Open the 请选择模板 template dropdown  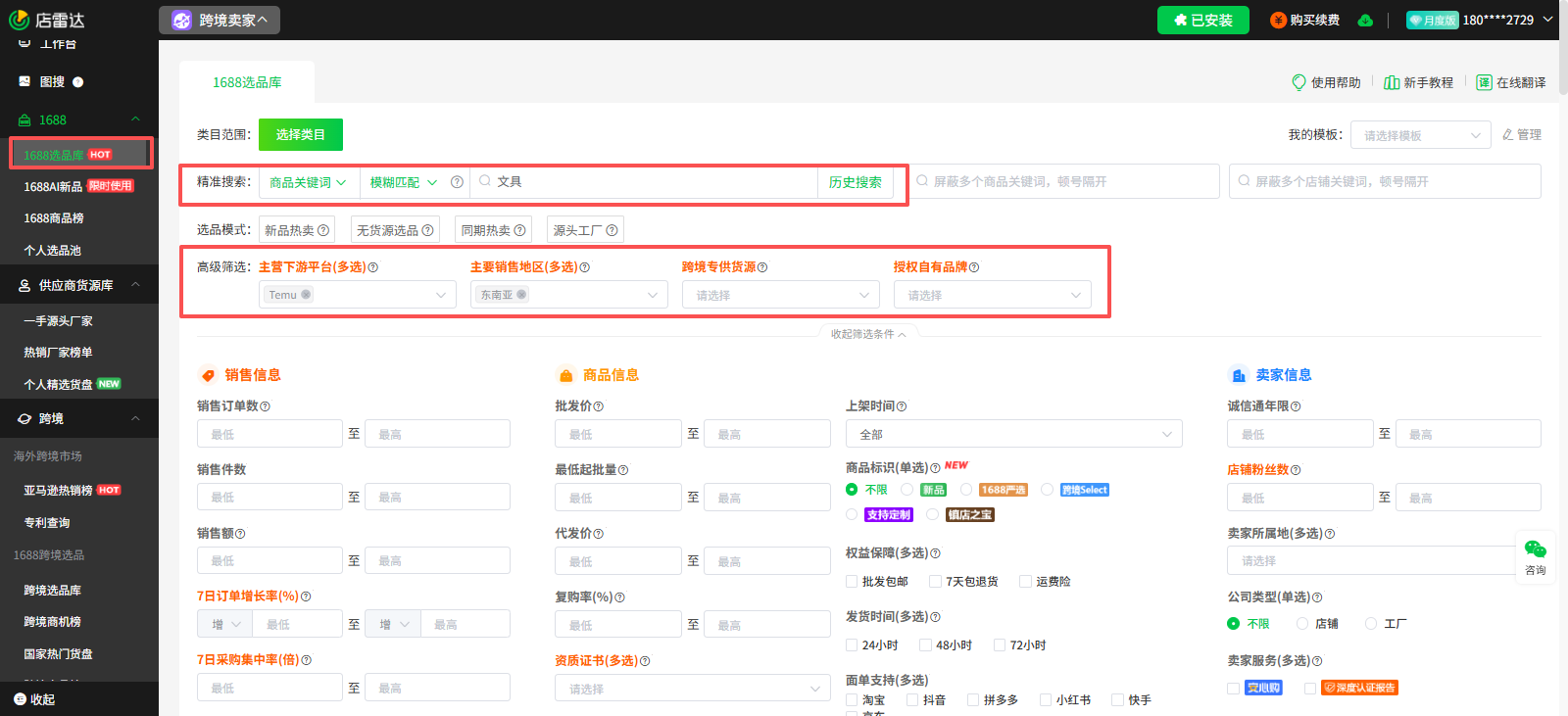[x=1420, y=135]
